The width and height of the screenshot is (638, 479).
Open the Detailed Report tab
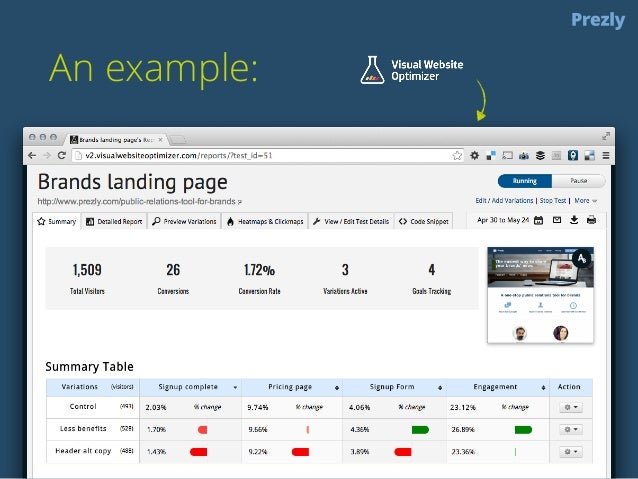114,221
